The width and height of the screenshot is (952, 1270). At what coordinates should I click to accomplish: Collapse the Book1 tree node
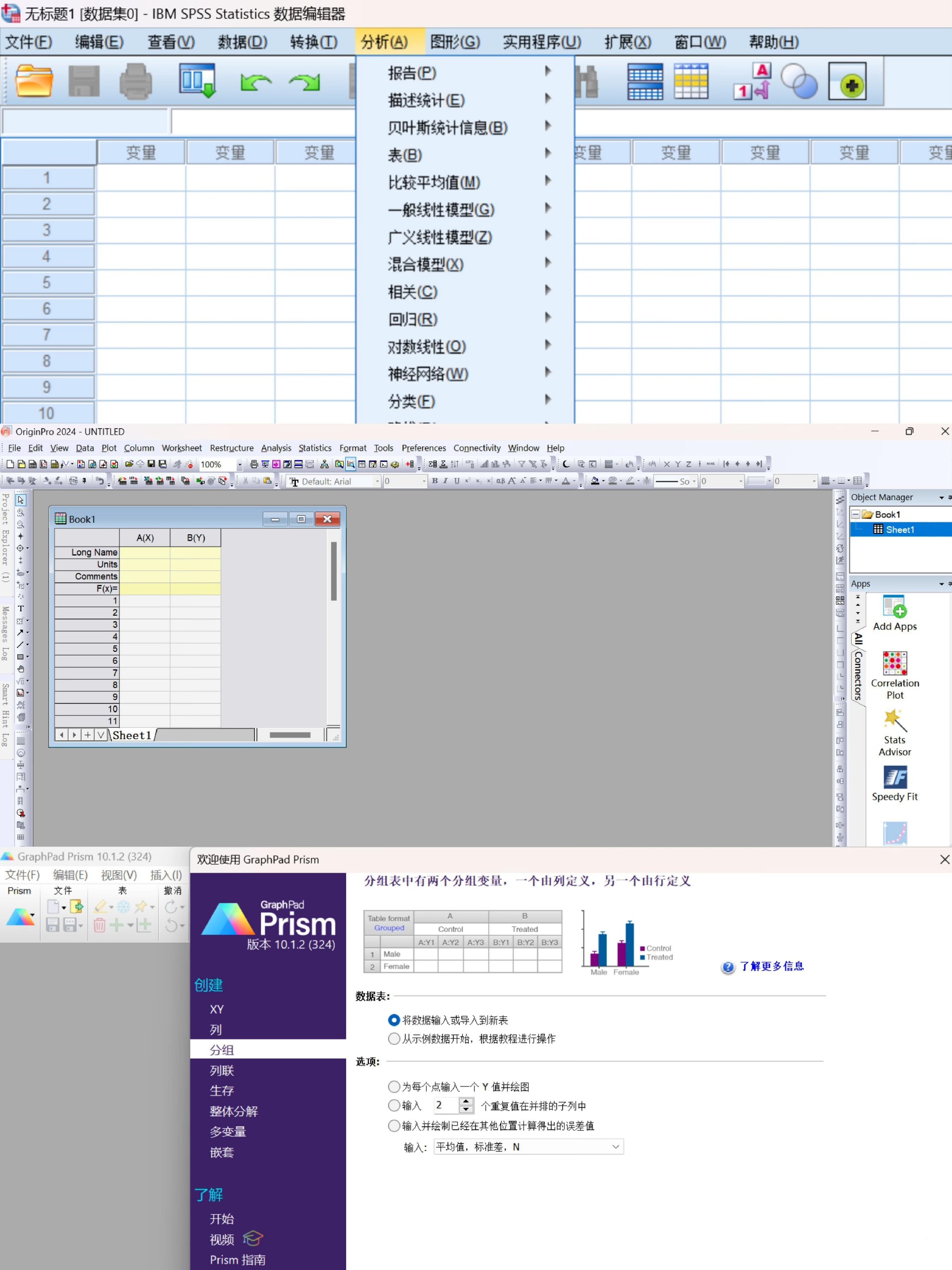tap(856, 514)
